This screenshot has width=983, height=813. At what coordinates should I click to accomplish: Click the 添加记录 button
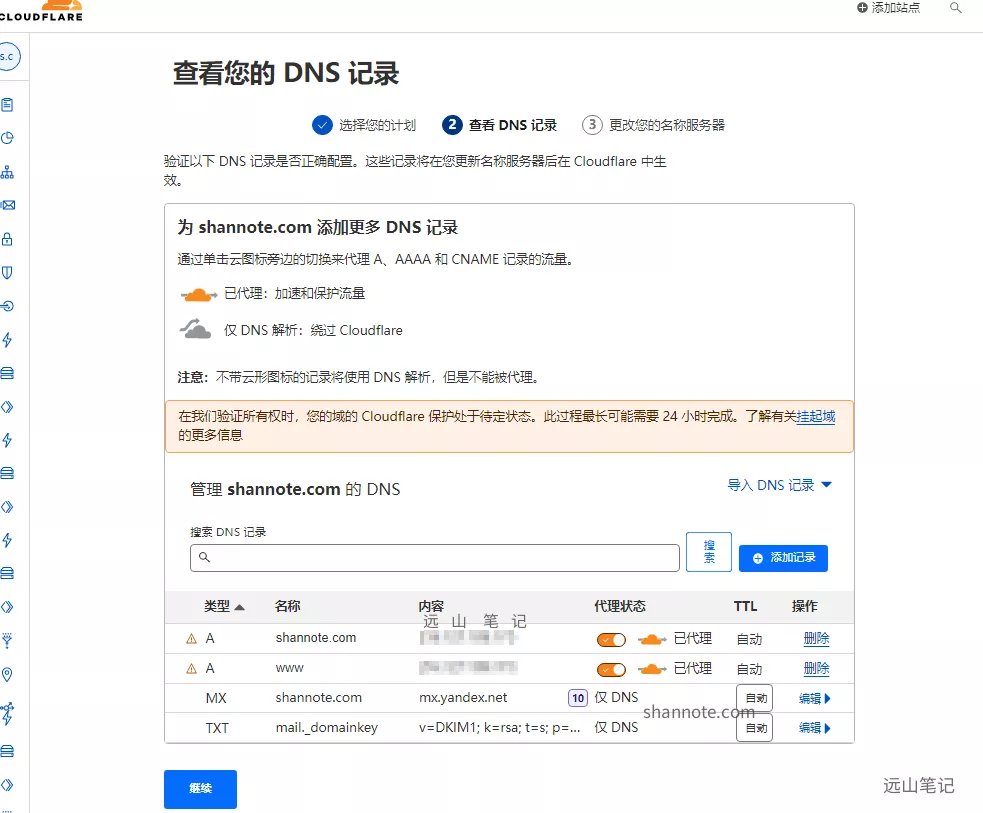tap(783, 557)
